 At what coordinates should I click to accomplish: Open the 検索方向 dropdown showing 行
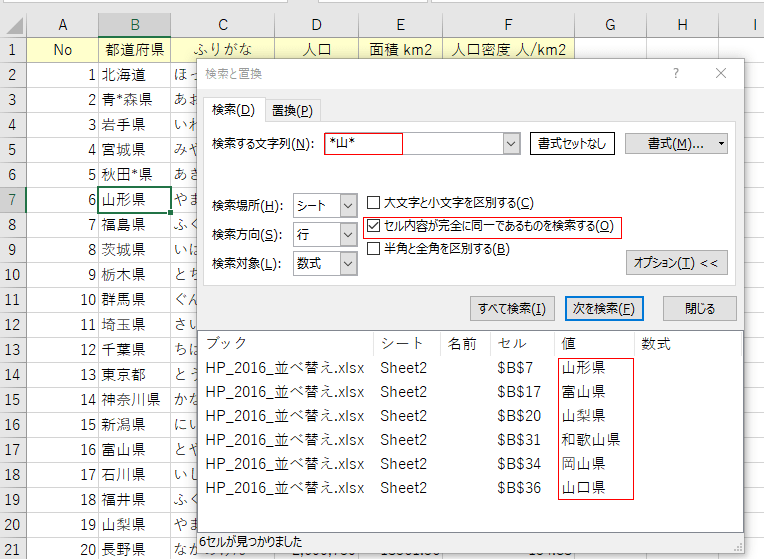[348, 234]
